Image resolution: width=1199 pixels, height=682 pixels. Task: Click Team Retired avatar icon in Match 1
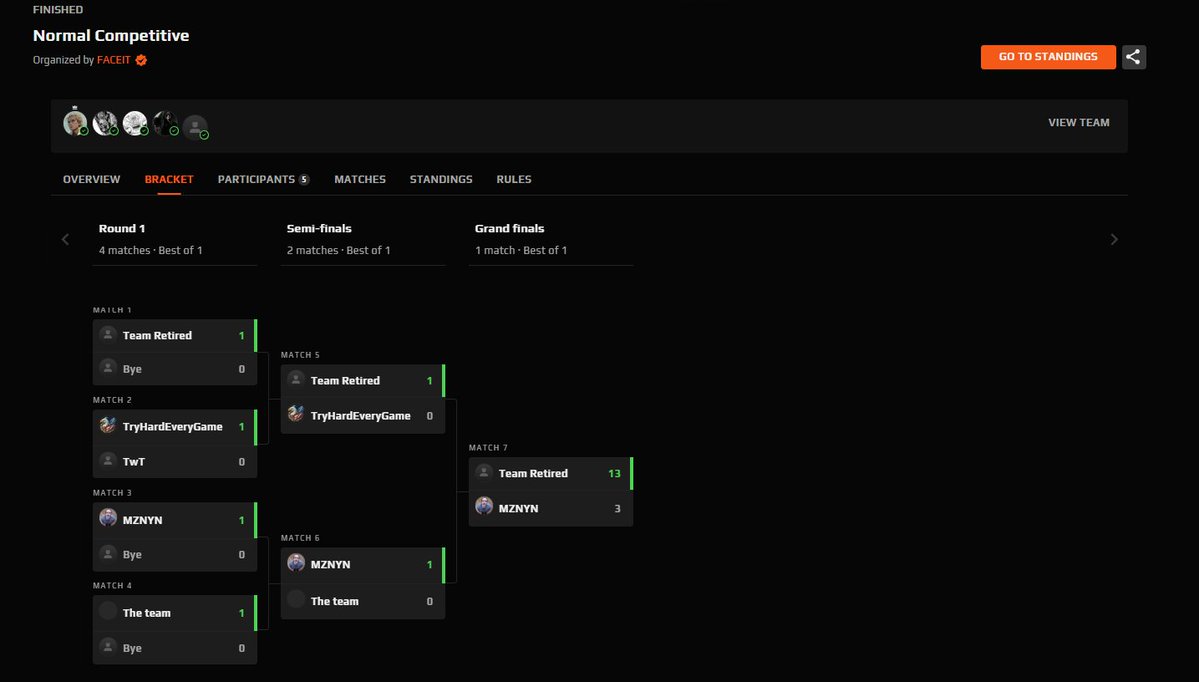click(108, 334)
